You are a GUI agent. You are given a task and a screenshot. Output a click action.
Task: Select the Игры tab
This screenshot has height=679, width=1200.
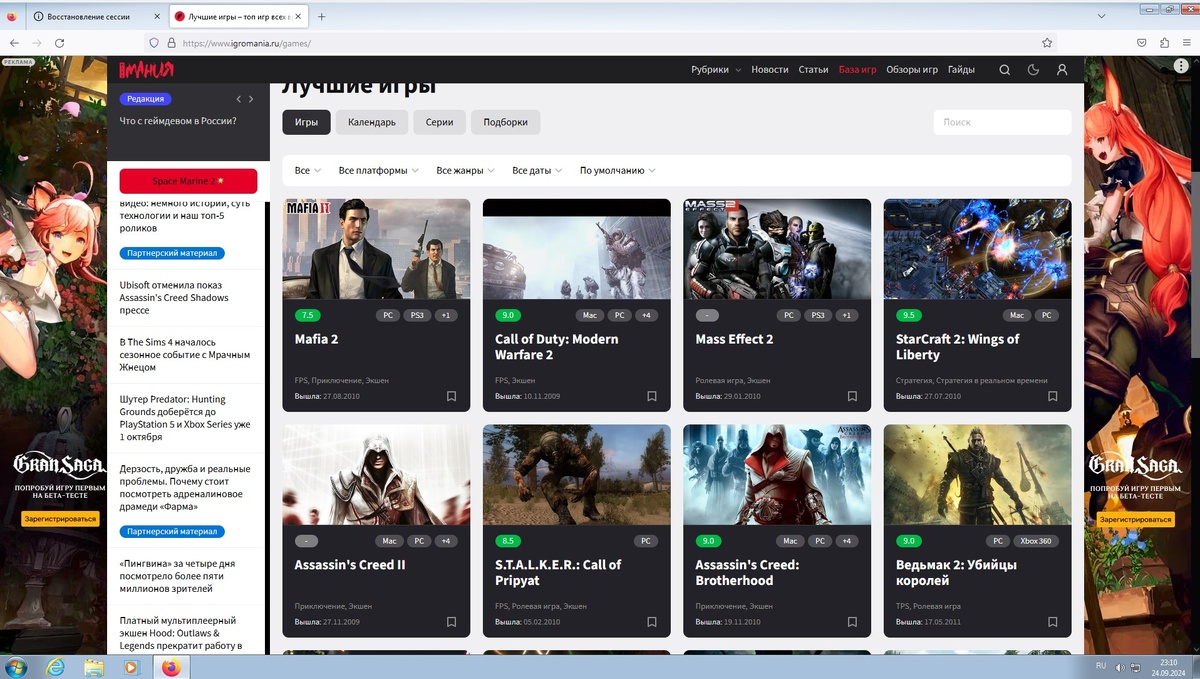pos(306,122)
